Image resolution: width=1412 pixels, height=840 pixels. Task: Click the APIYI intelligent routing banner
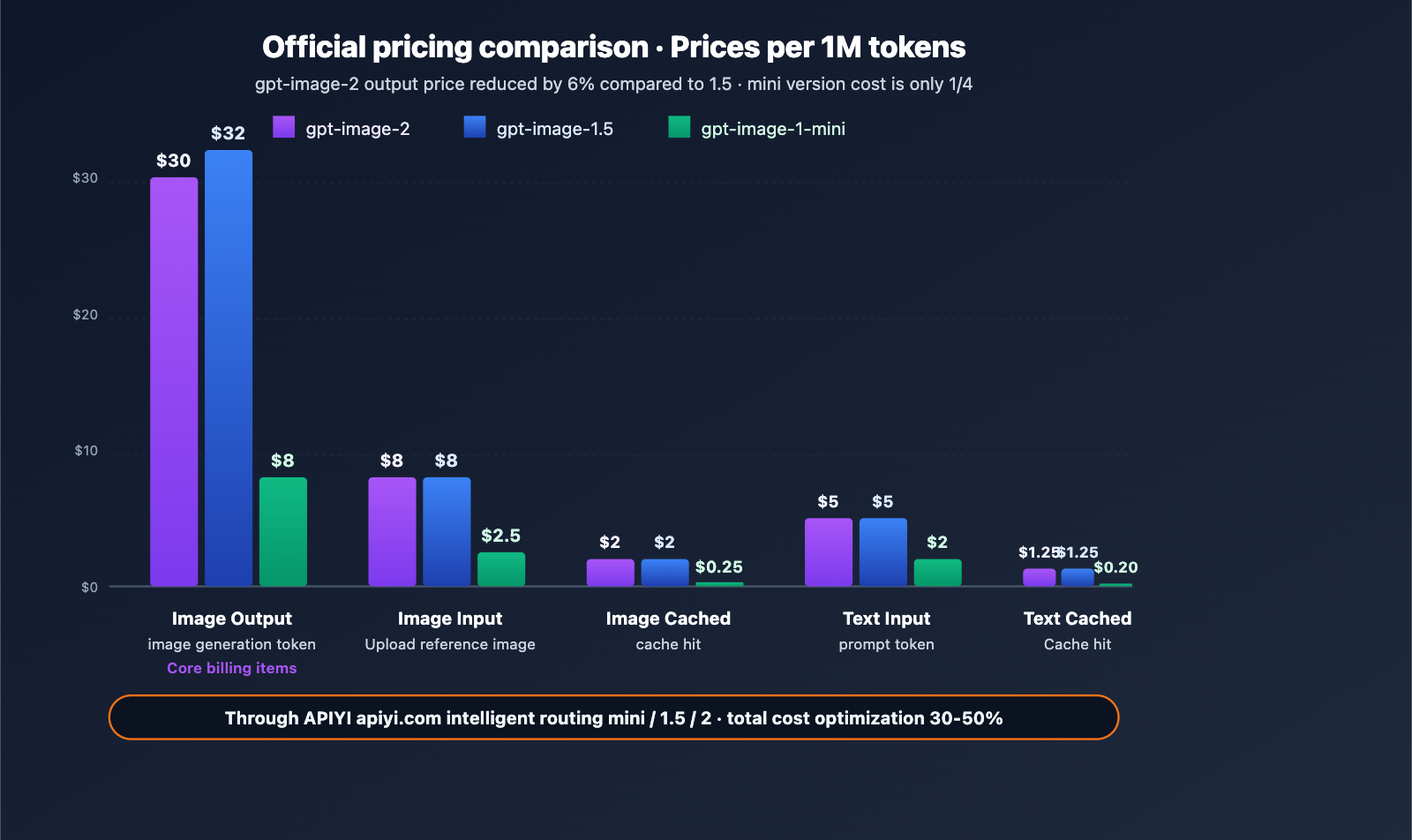point(613,717)
